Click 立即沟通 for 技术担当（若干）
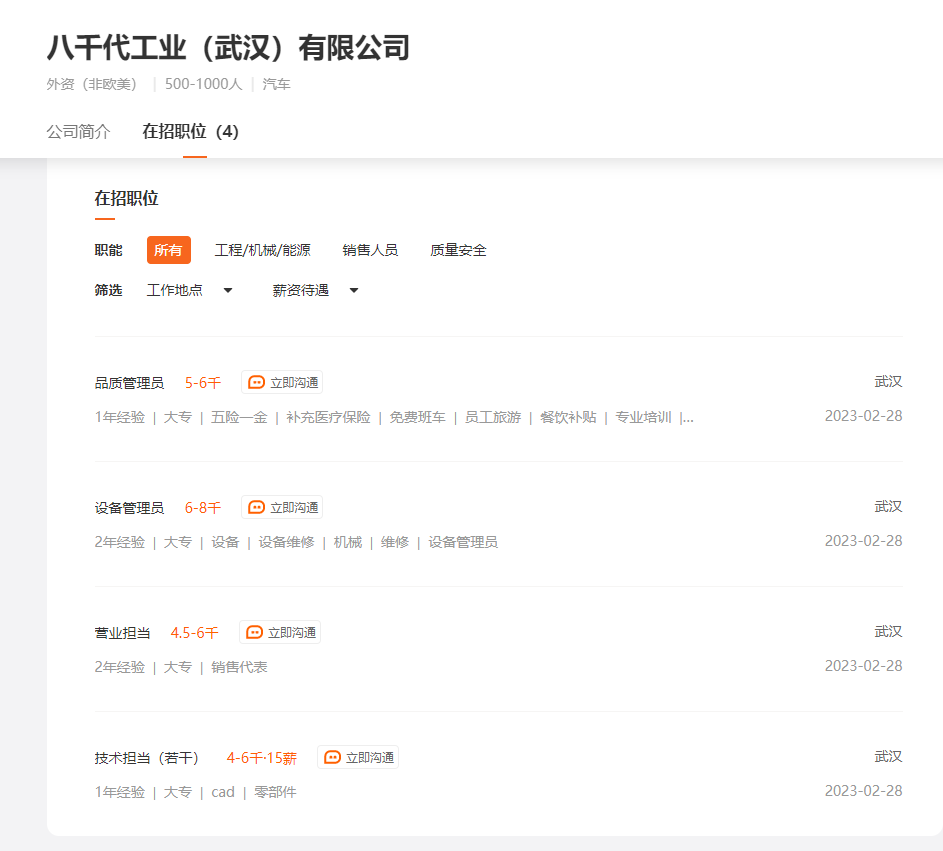This screenshot has width=943, height=851. point(358,758)
